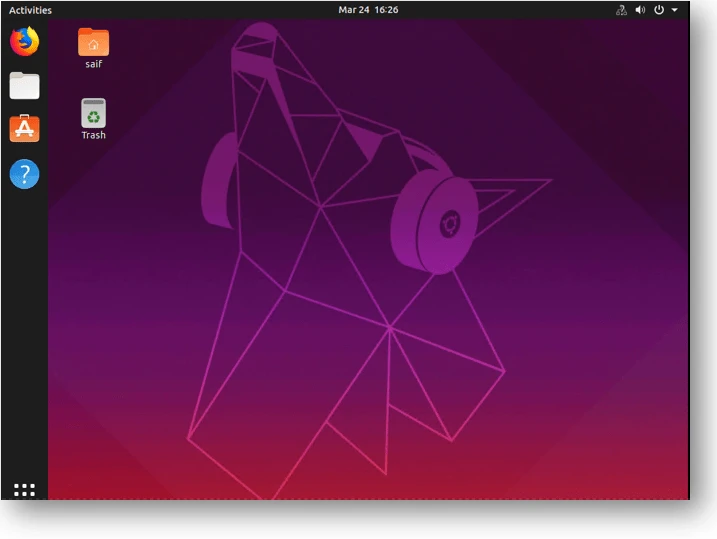Select the "Trash" label text

(93, 135)
